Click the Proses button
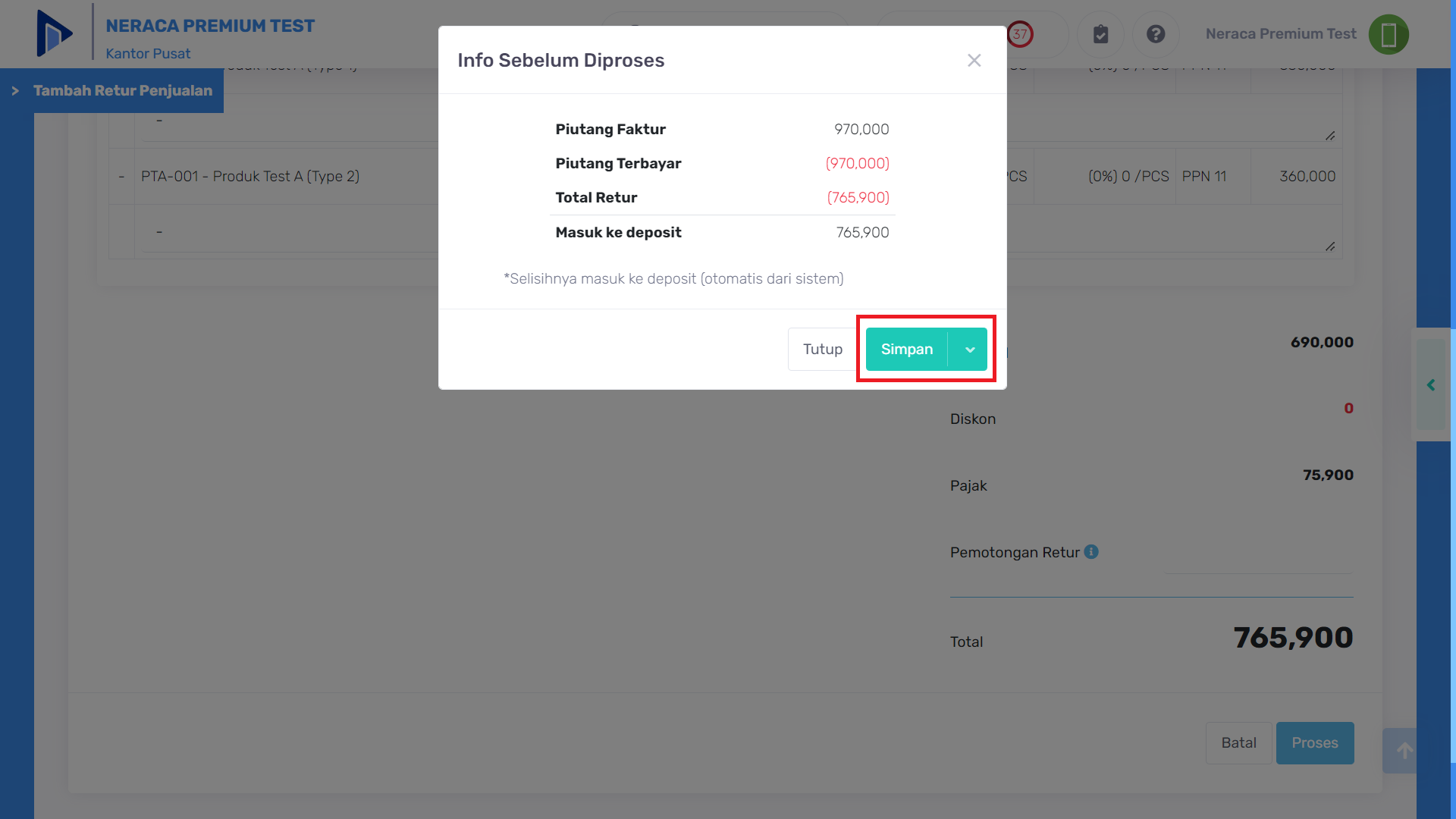 [1315, 743]
